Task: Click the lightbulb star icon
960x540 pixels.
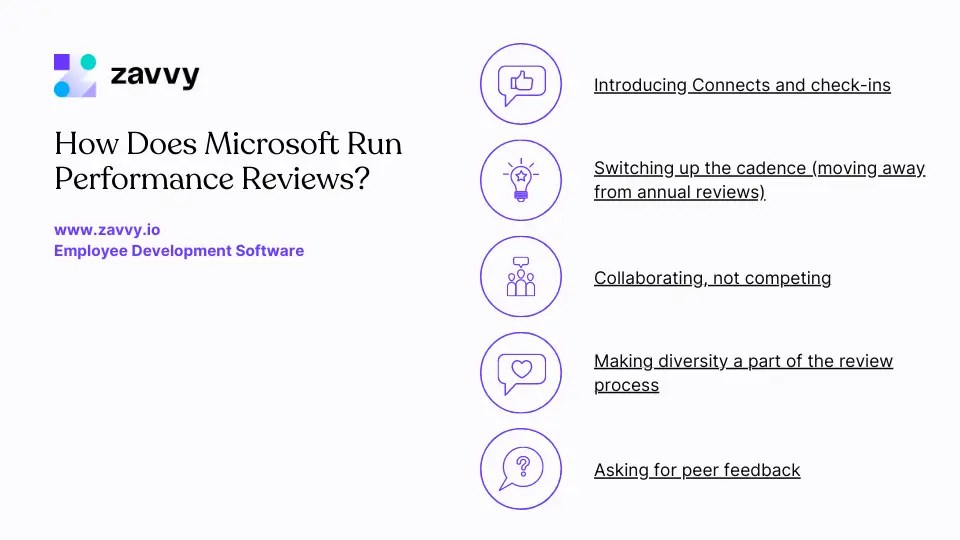Action: [521, 180]
